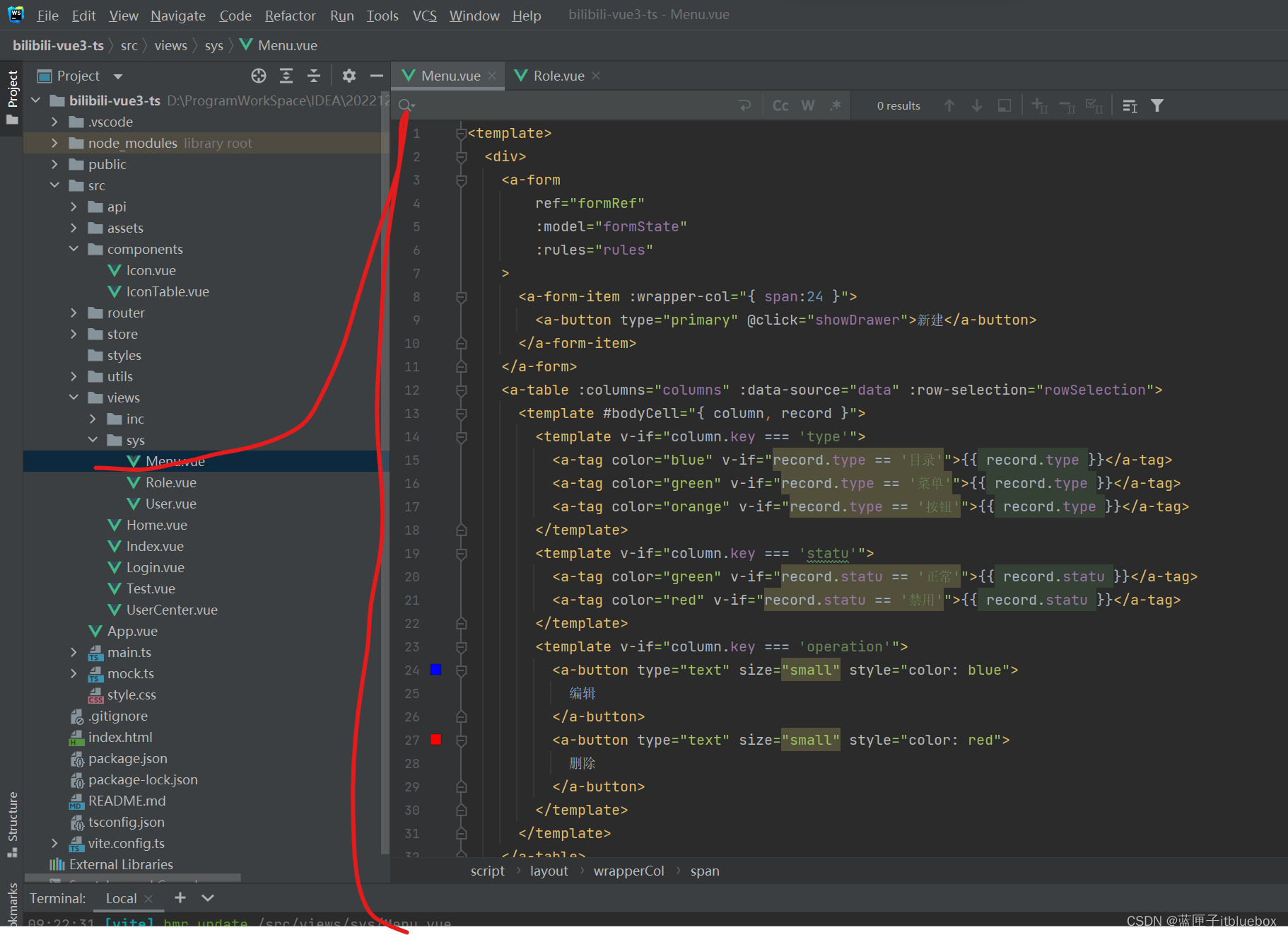This screenshot has width=1288, height=935.
Task: Click the locate/select opened file icon
Action: 259,76
